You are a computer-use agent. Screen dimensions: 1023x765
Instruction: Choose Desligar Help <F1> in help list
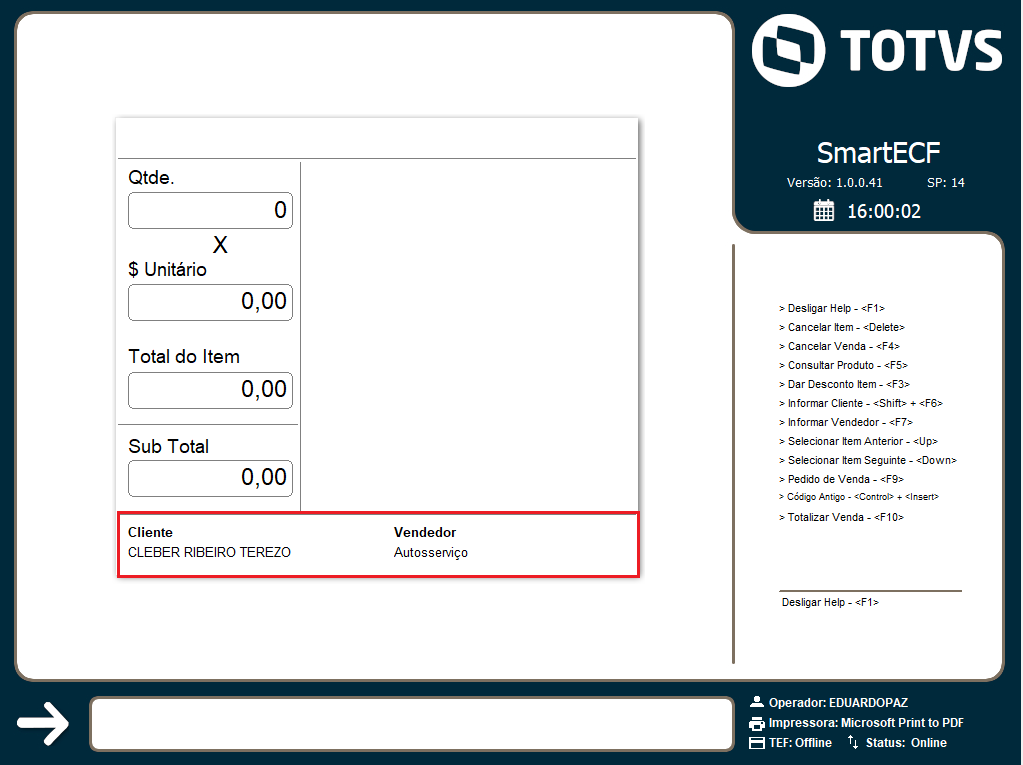pos(832,308)
